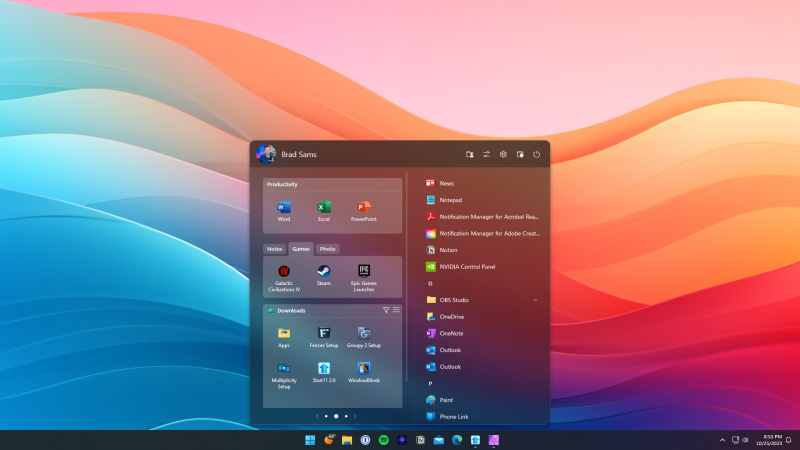Open the Downloads group hamburger menu
Viewport: 800px width, 450px height.
point(396,310)
